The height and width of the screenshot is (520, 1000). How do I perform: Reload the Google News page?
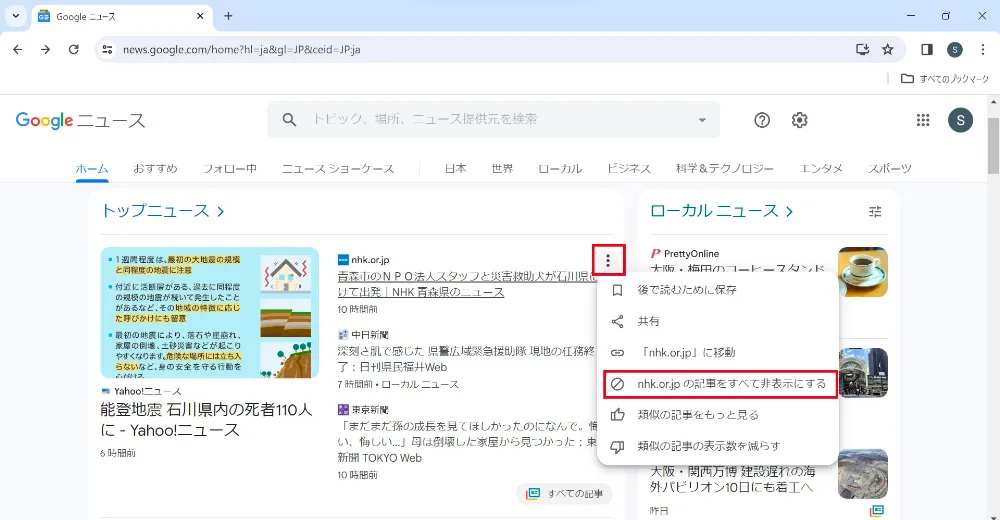click(74, 49)
